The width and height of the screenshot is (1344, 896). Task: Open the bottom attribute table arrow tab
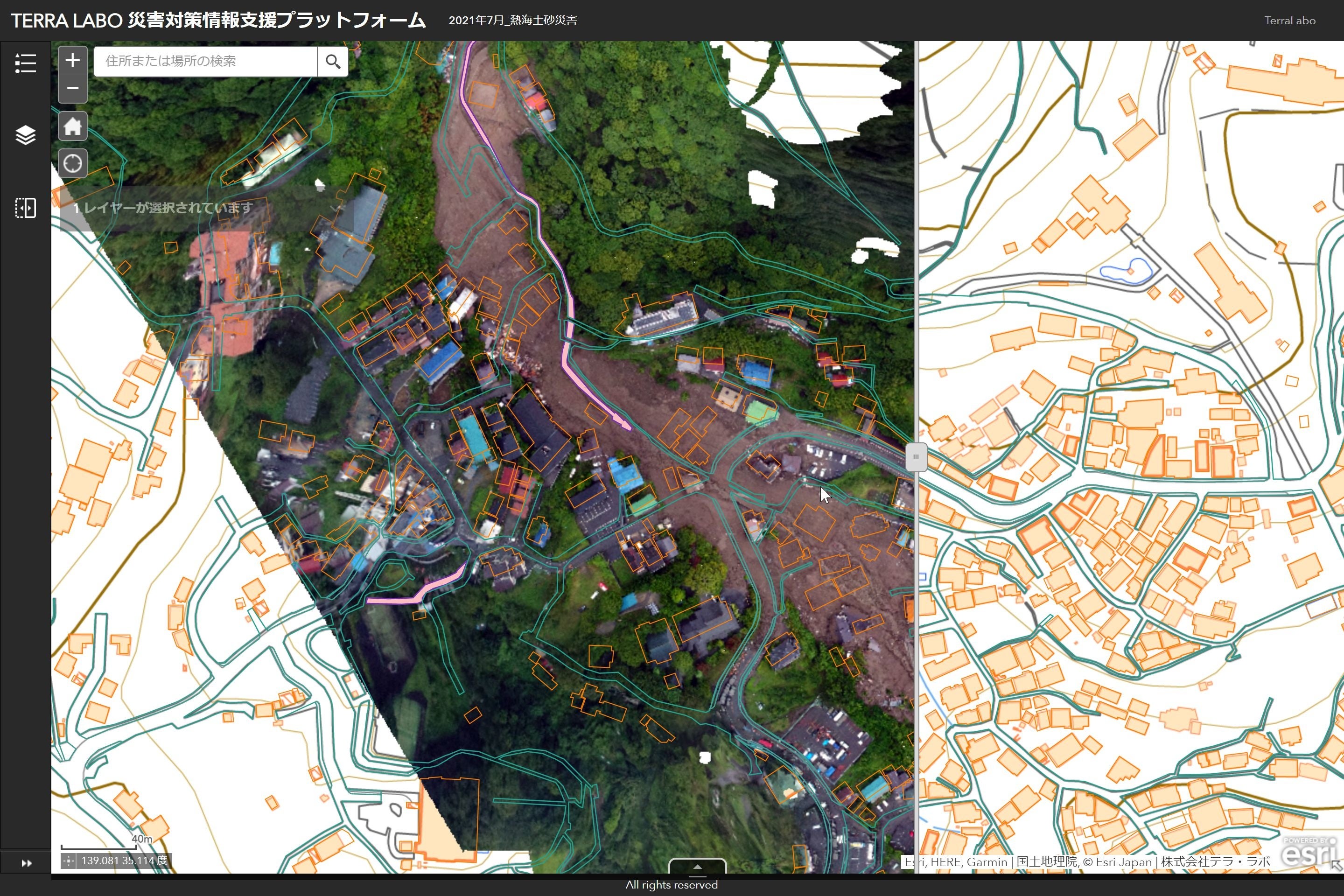coord(697,866)
